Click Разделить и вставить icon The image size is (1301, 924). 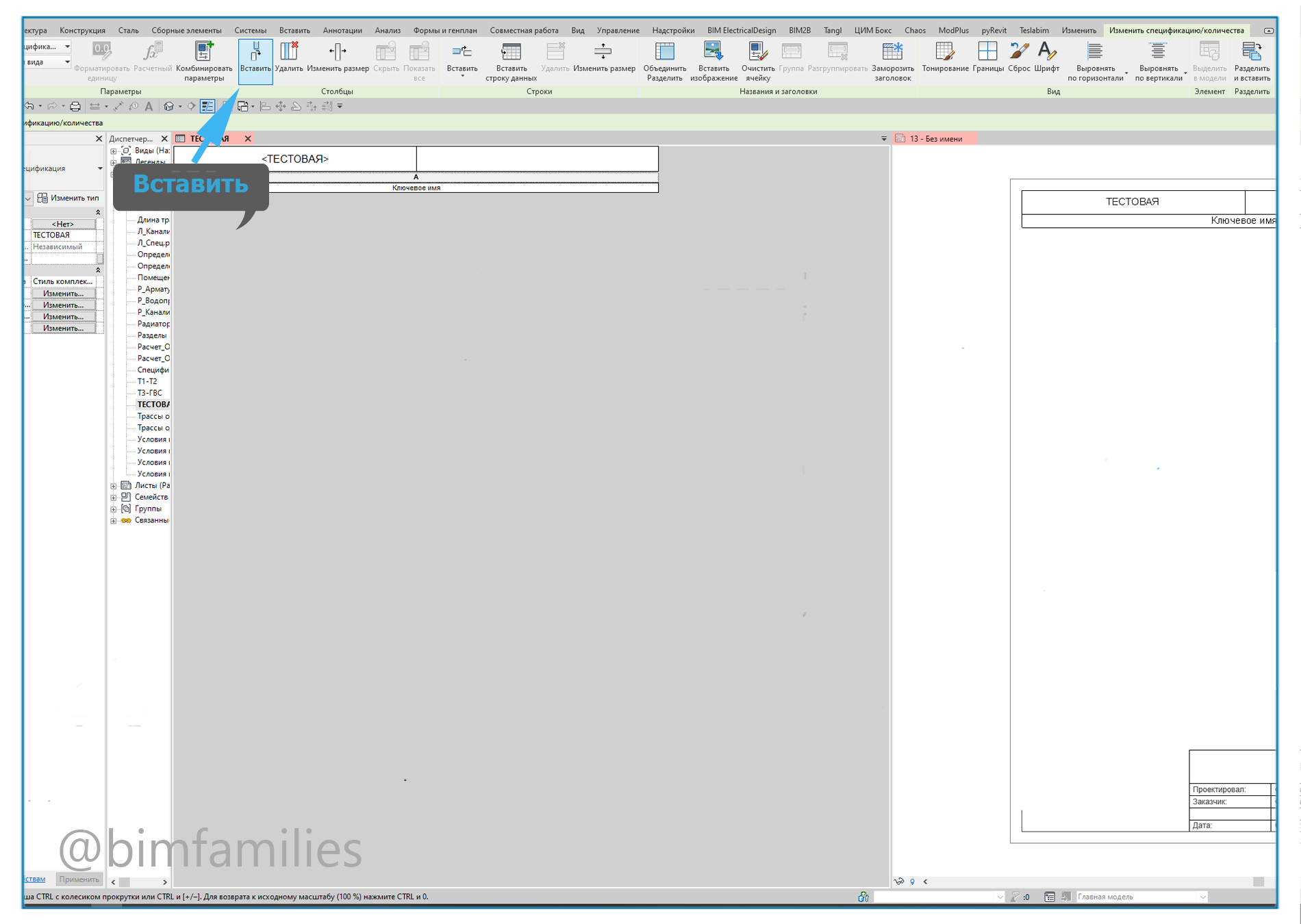(1252, 60)
